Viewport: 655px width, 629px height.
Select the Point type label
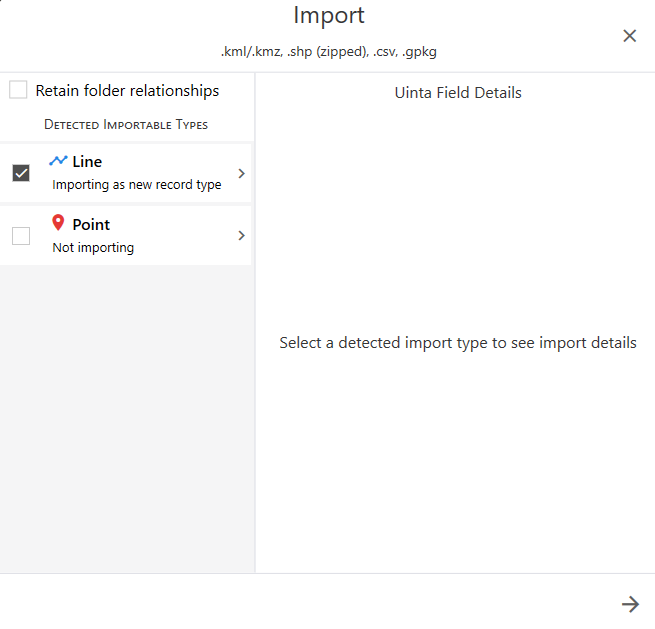pyautogui.click(x=91, y=225)
